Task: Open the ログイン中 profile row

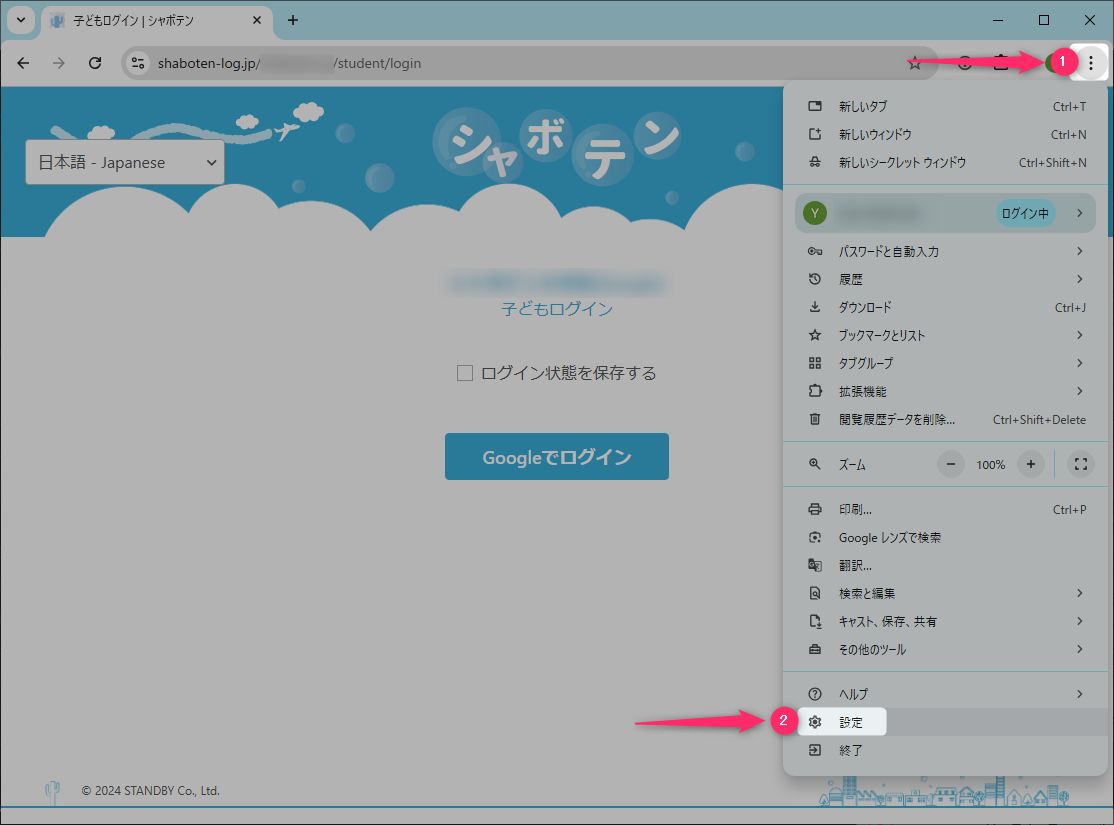Action: pyautogui.click(x=946, y=213)
